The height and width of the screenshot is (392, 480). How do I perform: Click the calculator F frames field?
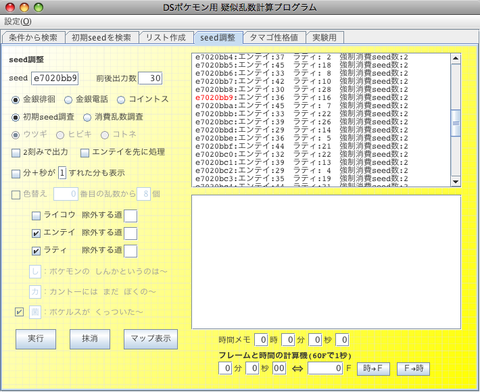click(325, 368)
